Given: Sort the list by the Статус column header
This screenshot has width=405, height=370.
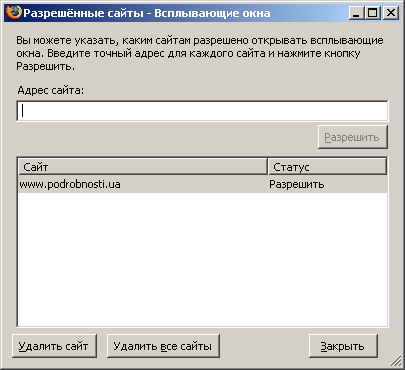Looking at the screenshot, I should 327,167.
